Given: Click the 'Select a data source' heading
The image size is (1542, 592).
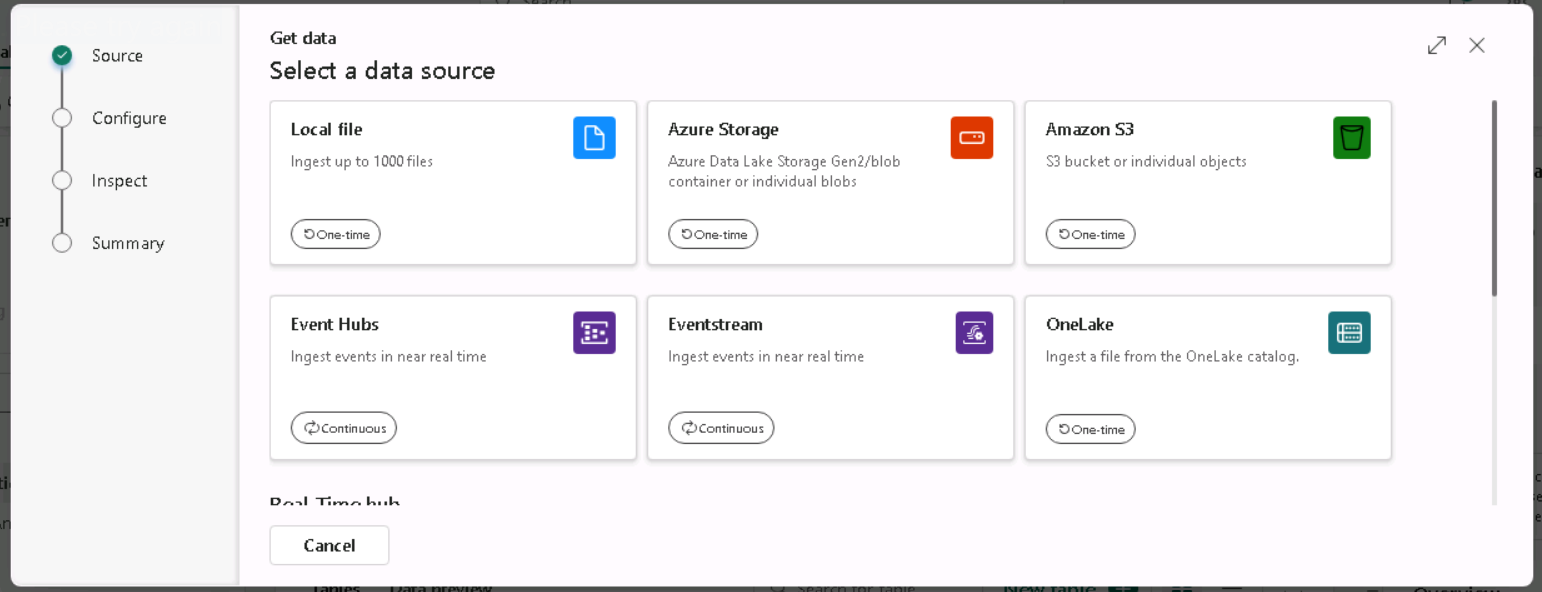Looking at the screenshot, I should [382, 71].
